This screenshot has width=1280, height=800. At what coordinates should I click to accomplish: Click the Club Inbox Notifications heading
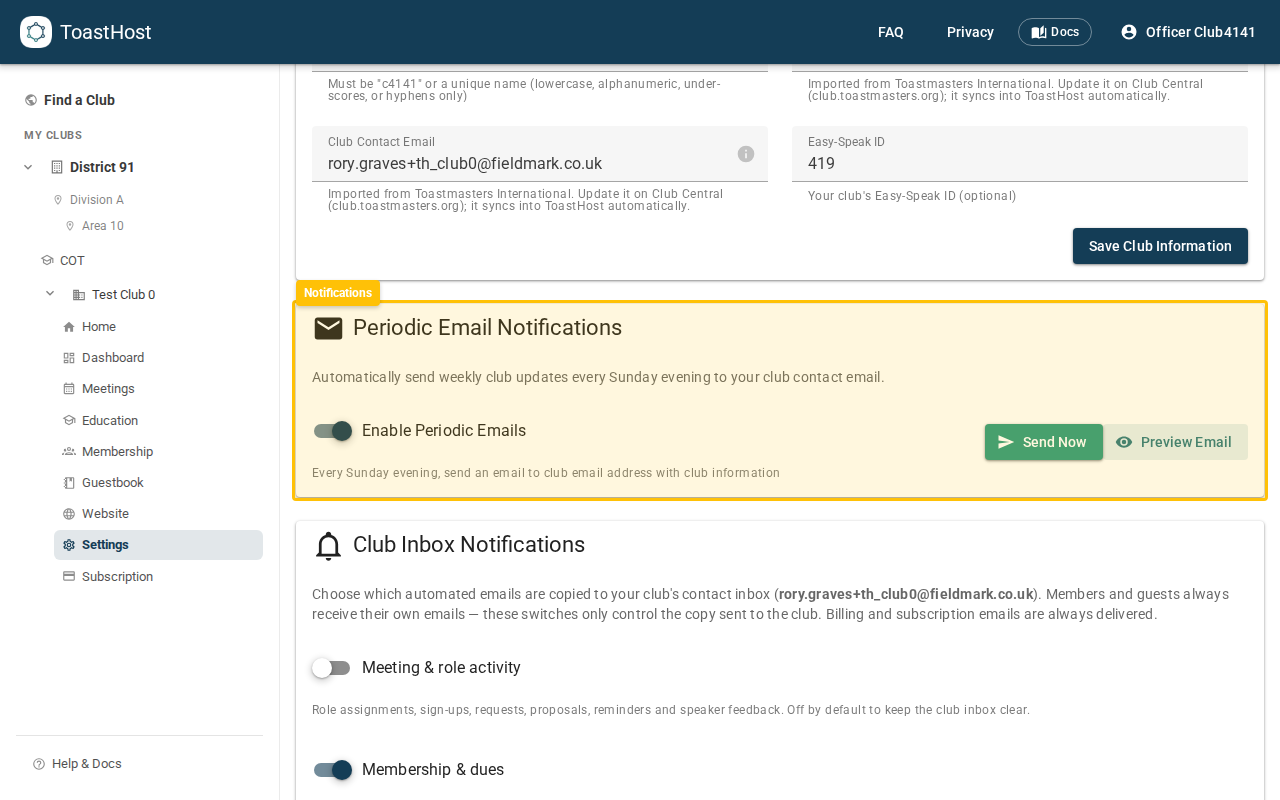[x=469, y=545]
